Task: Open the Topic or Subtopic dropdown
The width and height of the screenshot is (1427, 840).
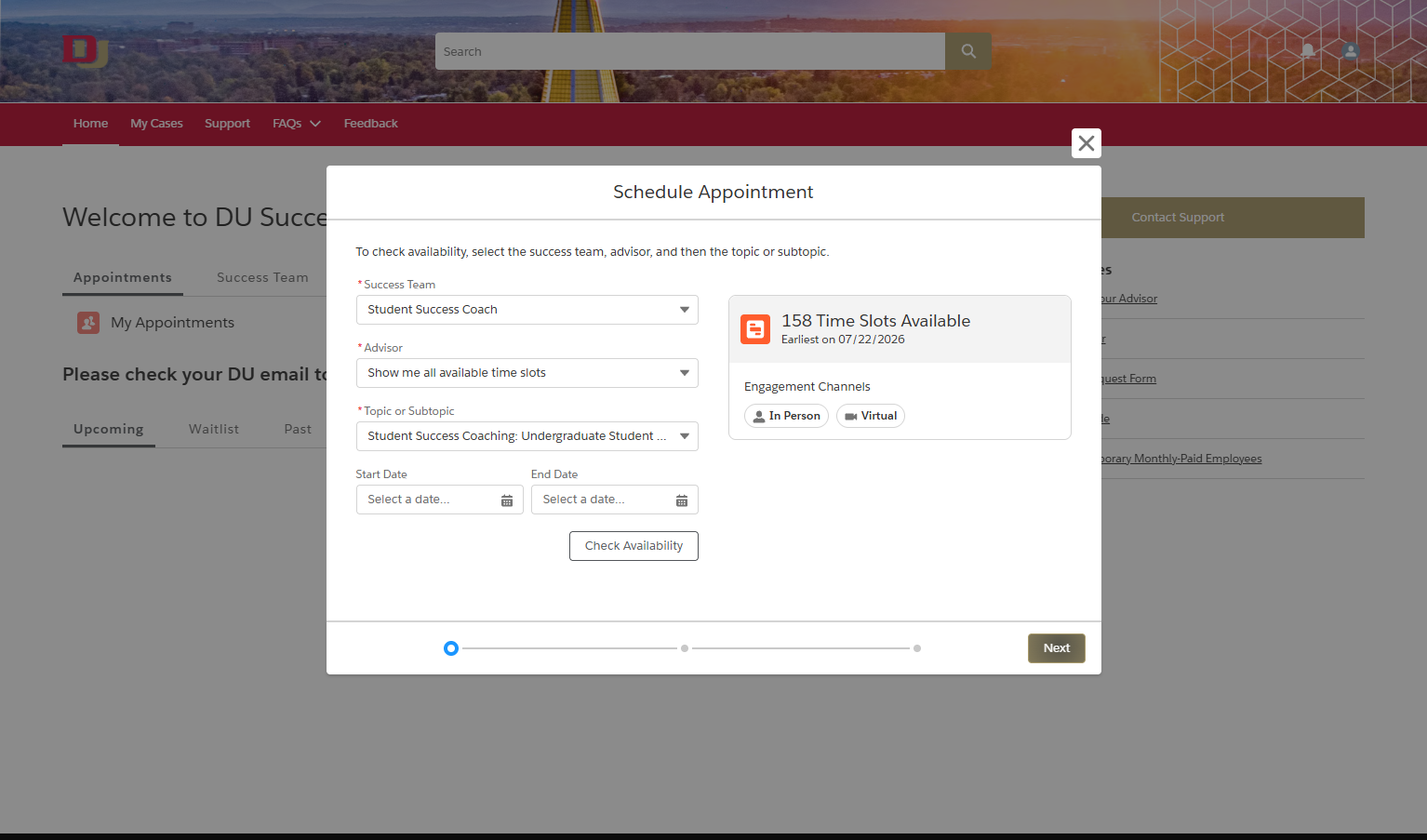Action: pos(527,436)
